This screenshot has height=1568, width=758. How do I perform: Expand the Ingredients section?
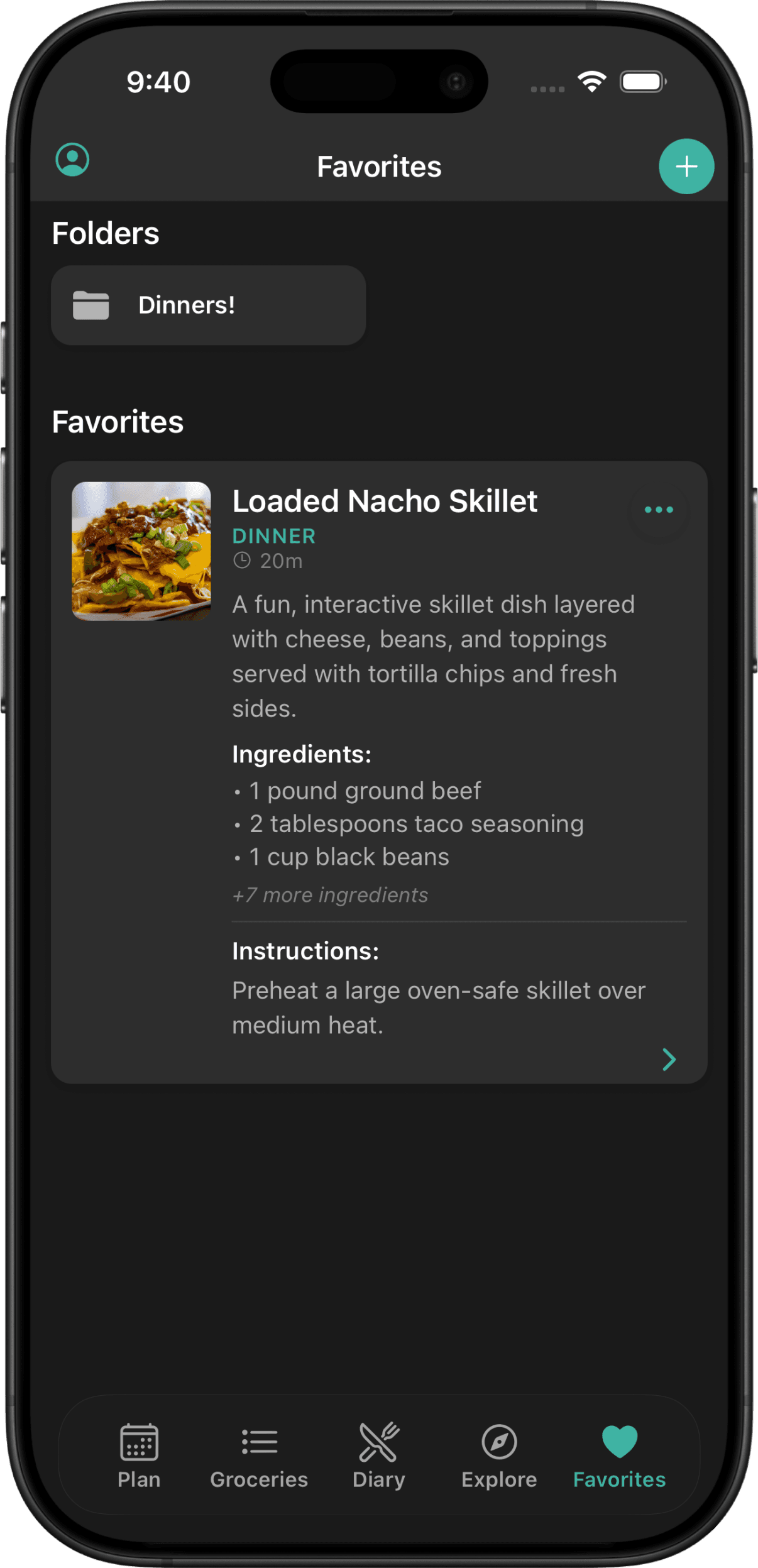click(300, 754)
